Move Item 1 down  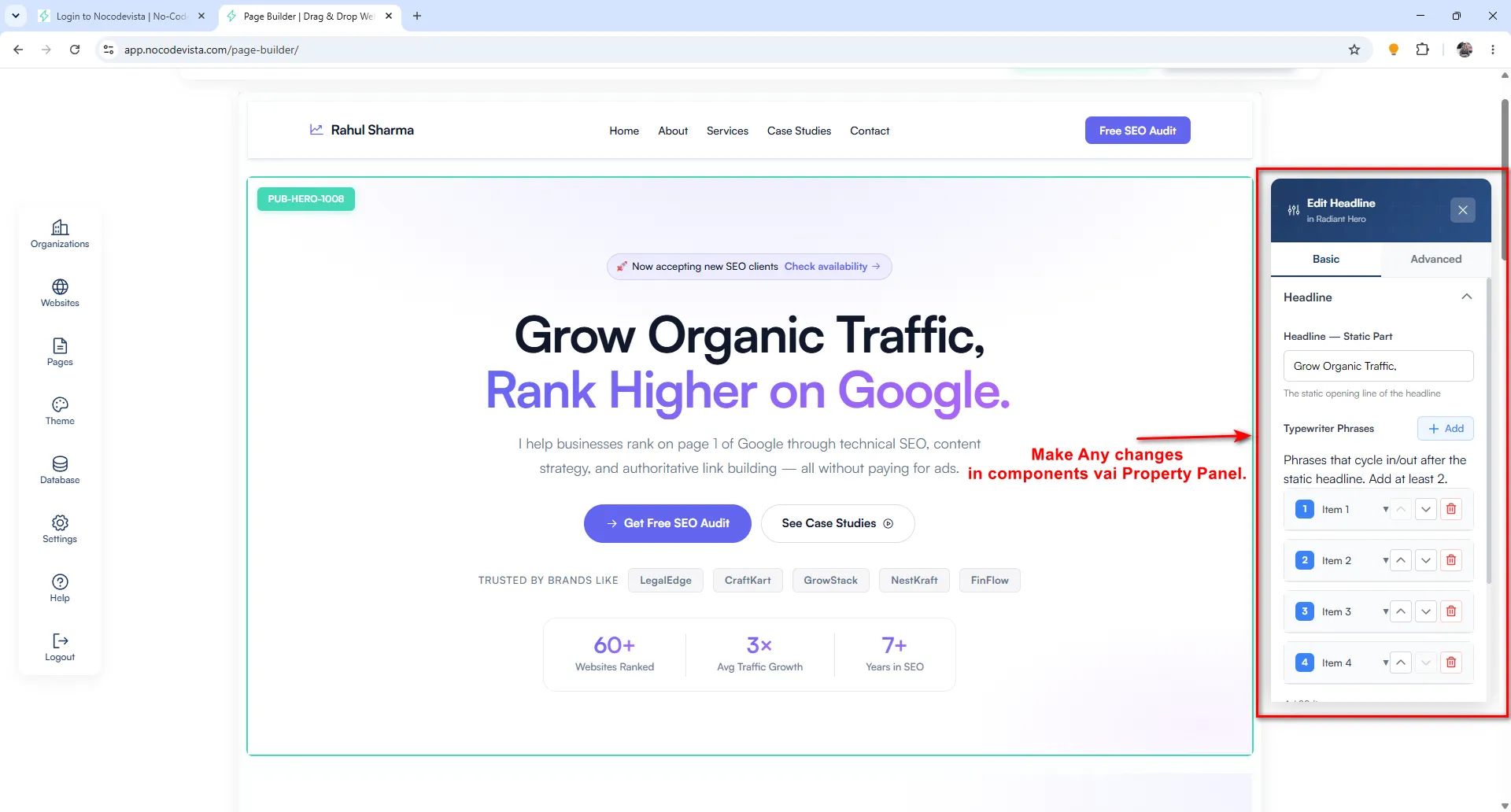click(x=1426, y=509)
